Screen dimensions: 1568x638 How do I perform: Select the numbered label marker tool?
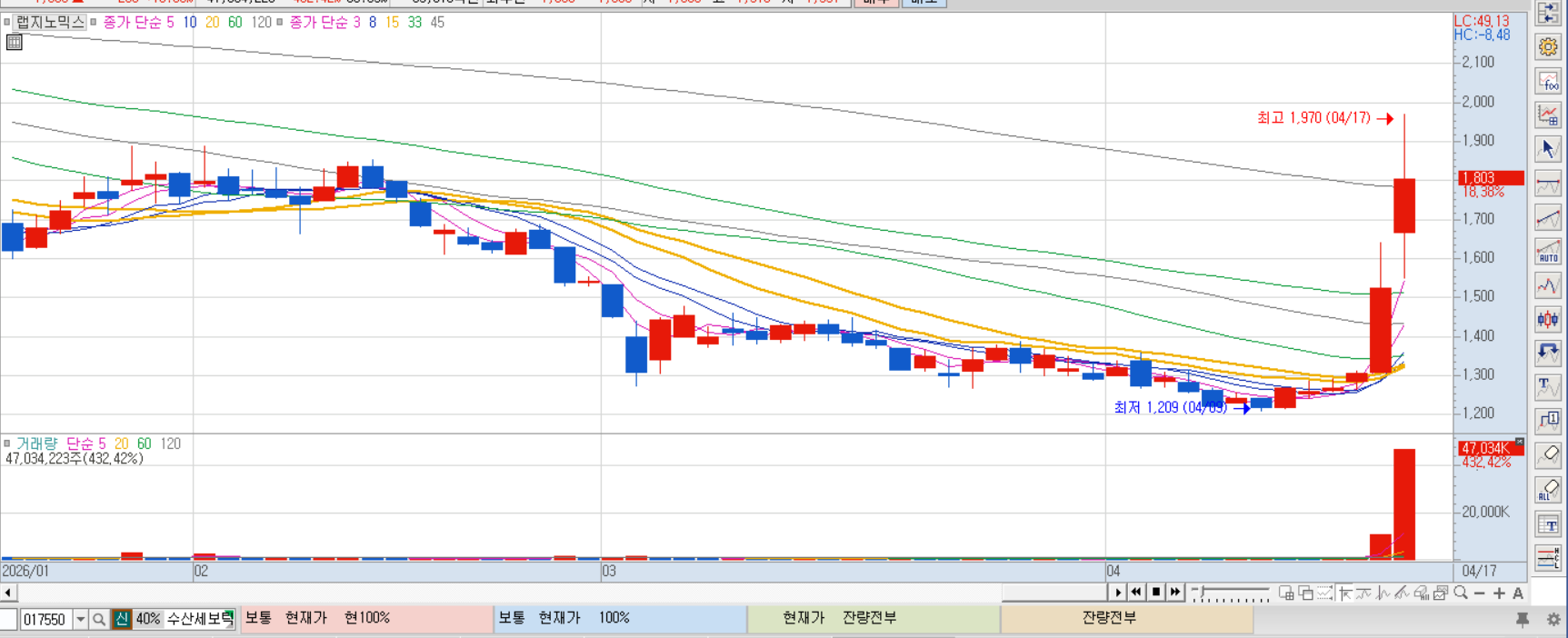[1548, 421]
